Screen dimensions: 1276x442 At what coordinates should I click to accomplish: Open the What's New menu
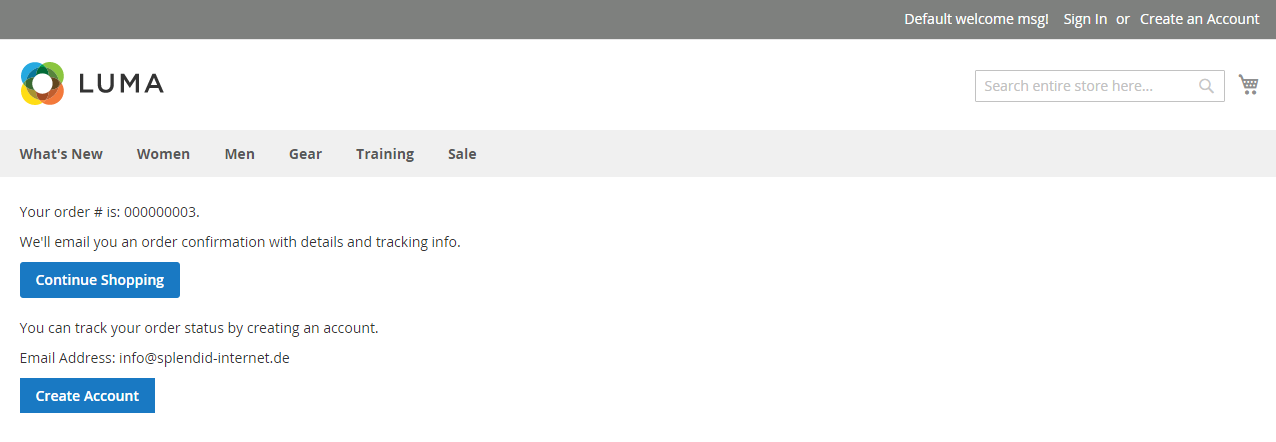pos(61,154)
